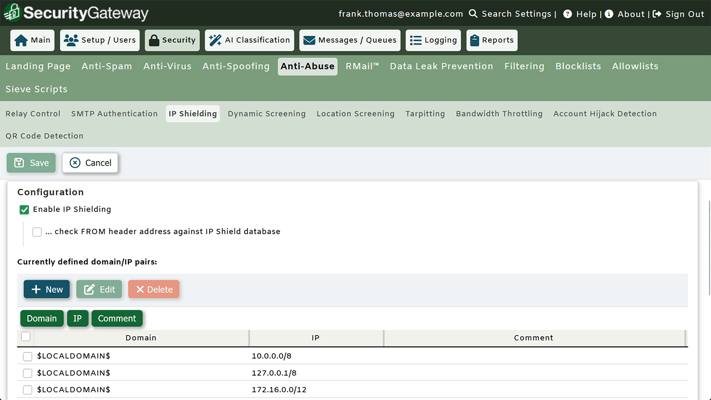Click the Save button
711x400 pixels.
coord(31,163)
